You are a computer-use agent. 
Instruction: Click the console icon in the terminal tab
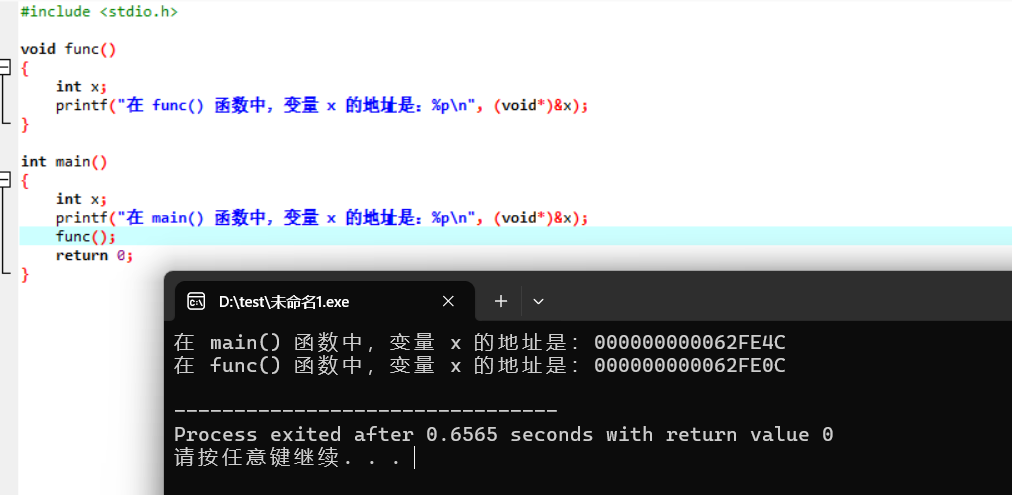click(x=196, y=301)
